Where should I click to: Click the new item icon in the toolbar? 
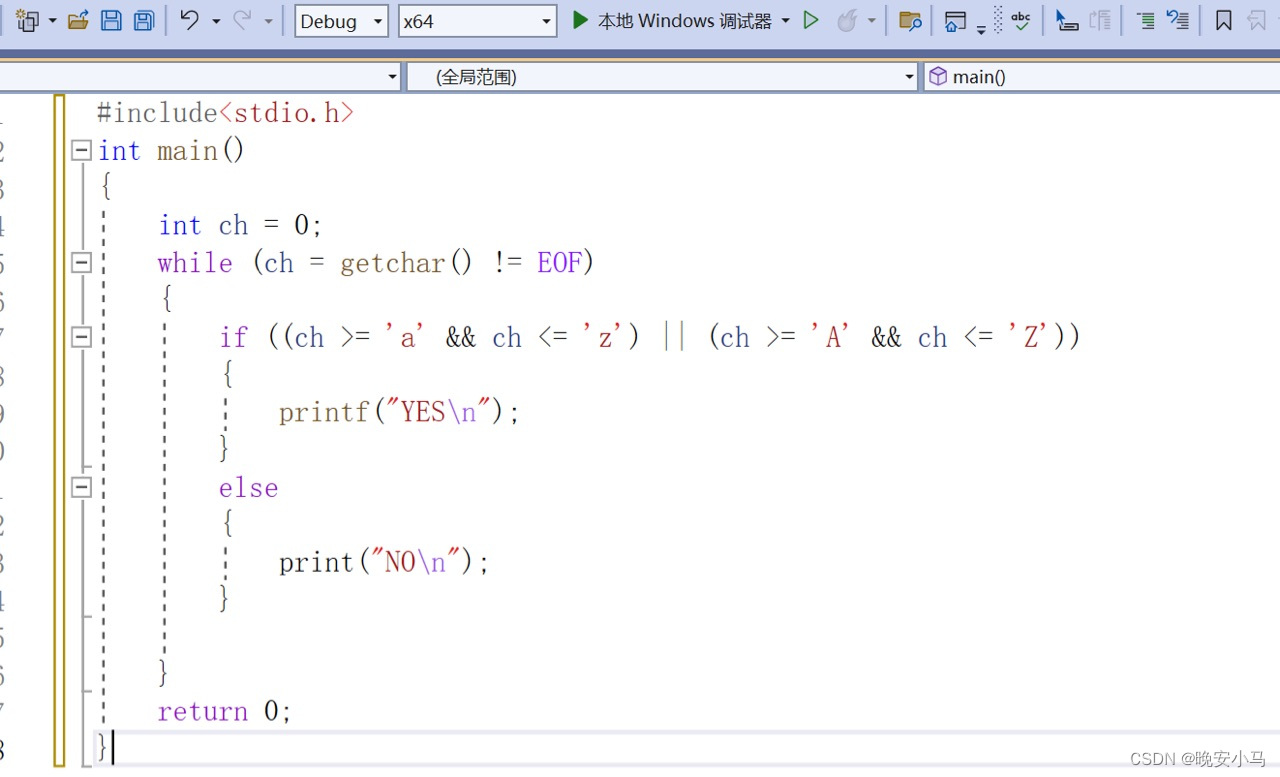click(28, 20)
